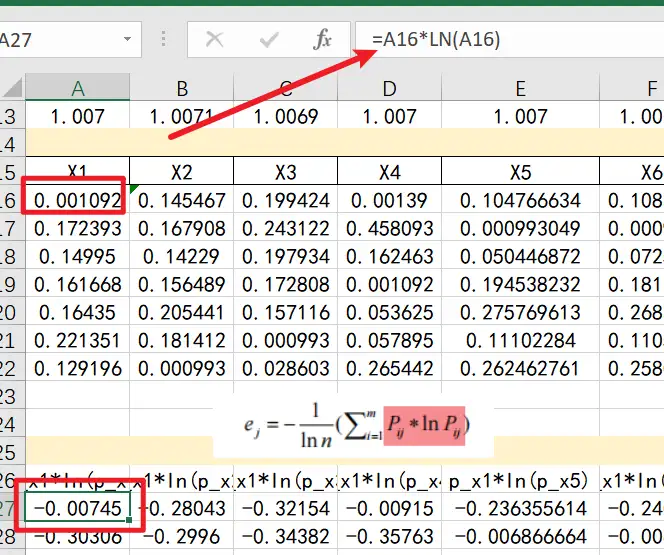Select cell B19 with 0.156489
This screenshot has height=555, width=664.
click(x=182, y=284)
